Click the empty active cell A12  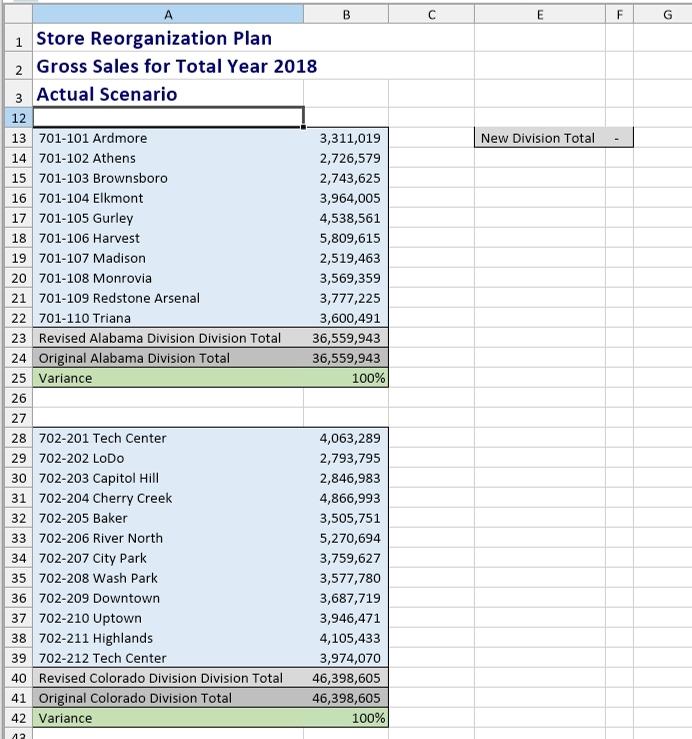tap(168, 117)
